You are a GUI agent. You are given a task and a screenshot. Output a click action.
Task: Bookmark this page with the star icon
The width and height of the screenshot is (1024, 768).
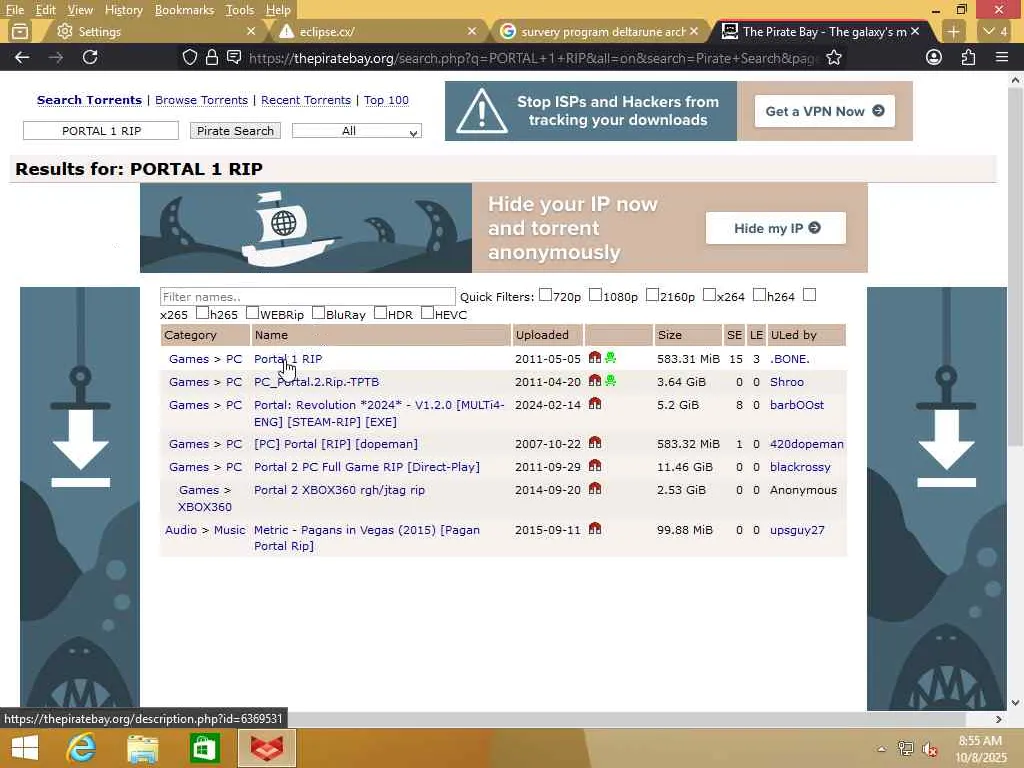click(x=833, y=57)
